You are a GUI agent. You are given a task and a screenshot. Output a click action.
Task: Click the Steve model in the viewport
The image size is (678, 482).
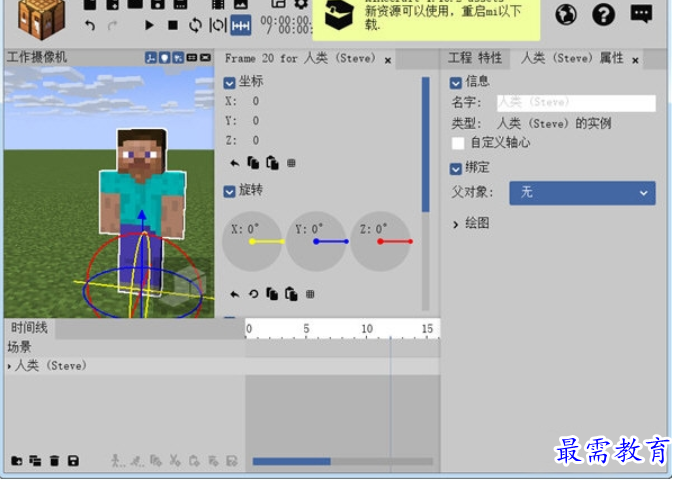pyautogui.click(x=143, y=212)
